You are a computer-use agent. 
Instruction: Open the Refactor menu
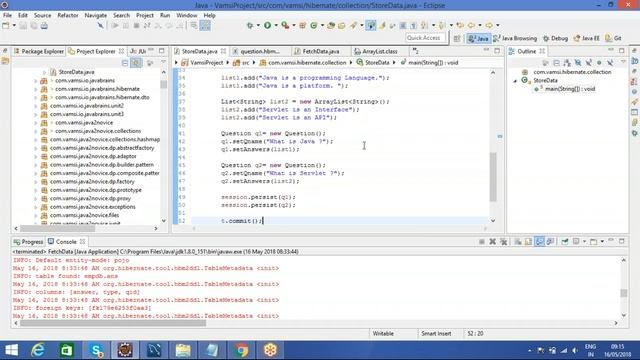[68, 15]
